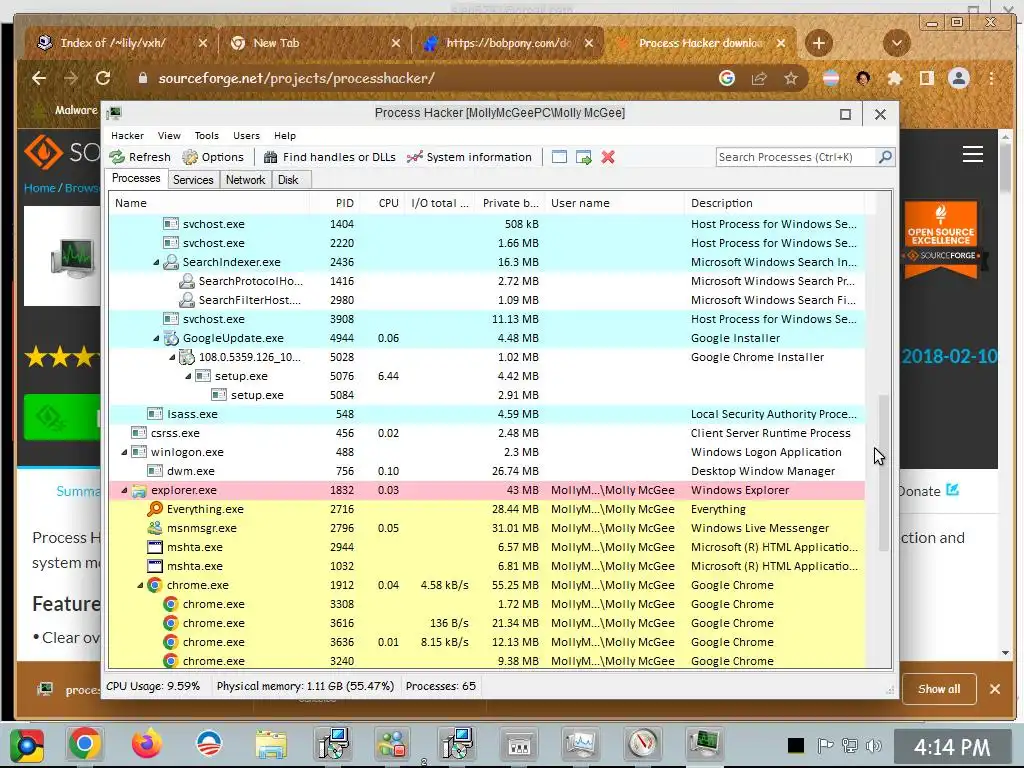Click volume speaker icon in system tray

(872, 746)
